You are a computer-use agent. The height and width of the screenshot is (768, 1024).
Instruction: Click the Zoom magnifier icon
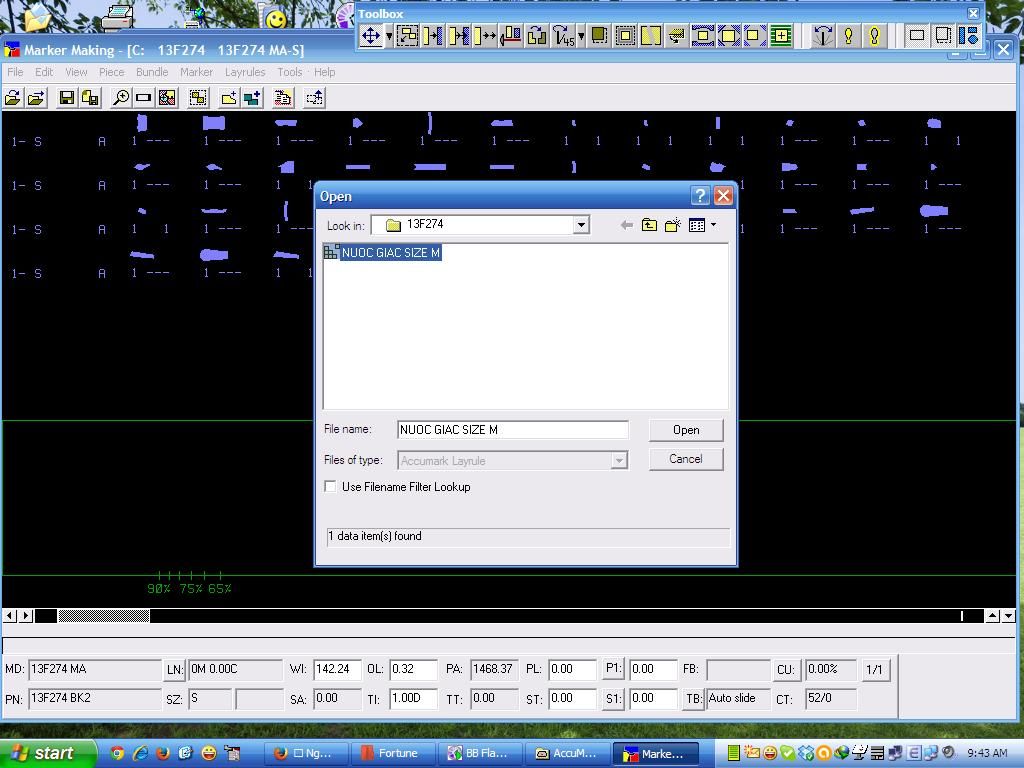(x=121, y=98)
